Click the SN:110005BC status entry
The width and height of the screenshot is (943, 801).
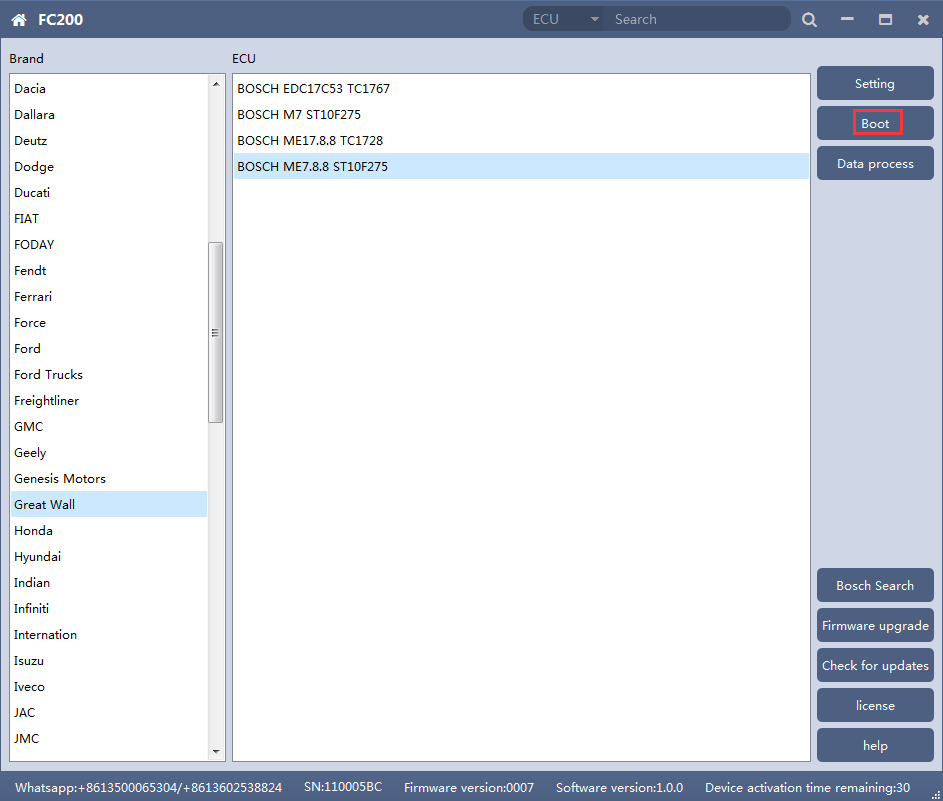tap(343, 787)
